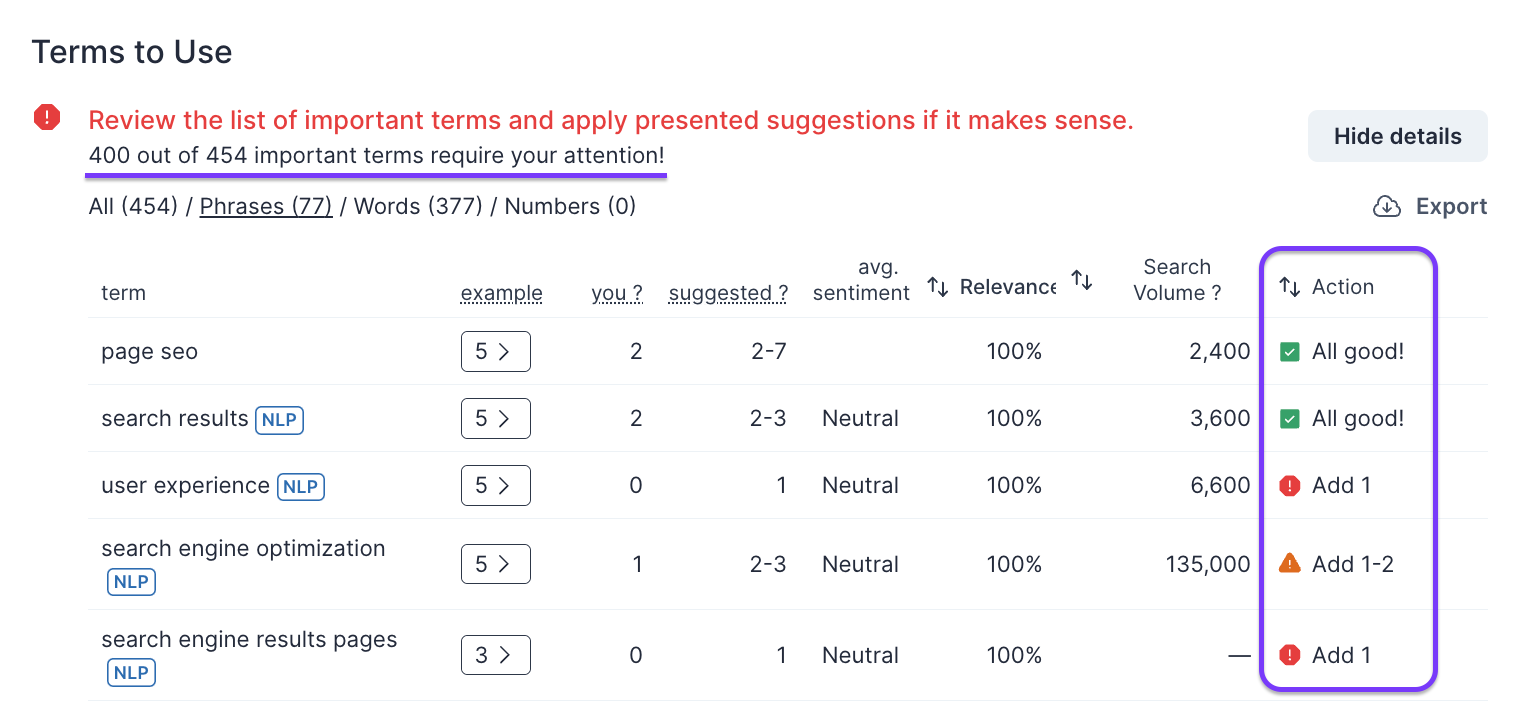Switch to Phrases (77) filter

pos(266,207)
